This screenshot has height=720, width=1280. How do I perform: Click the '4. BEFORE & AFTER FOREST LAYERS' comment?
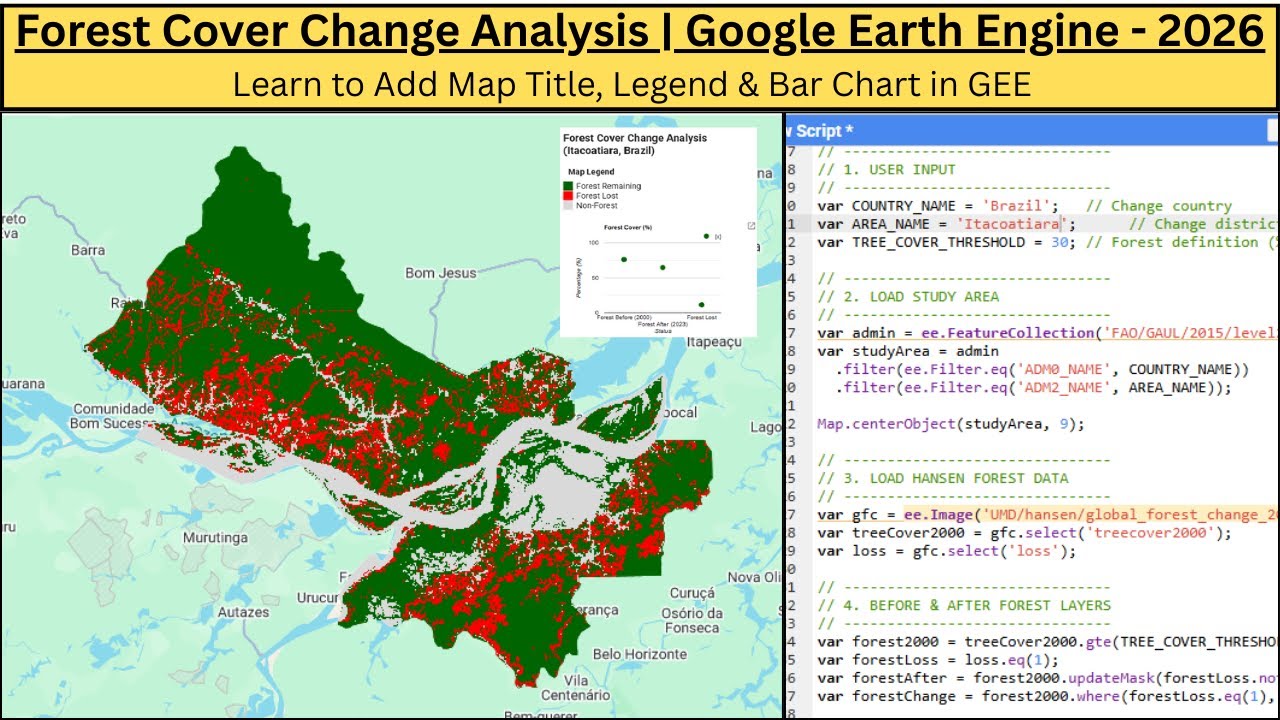[963, 605]
